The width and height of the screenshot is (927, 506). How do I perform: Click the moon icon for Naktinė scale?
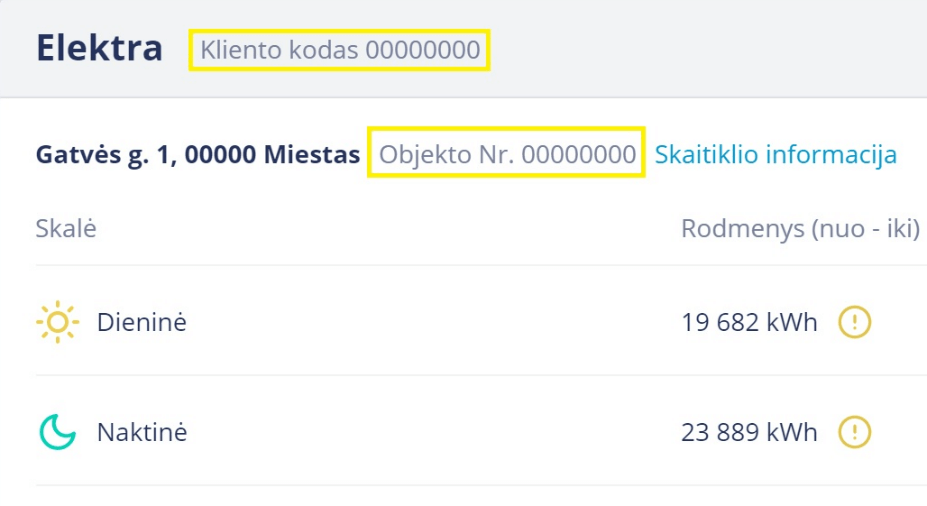coord(57,432)
